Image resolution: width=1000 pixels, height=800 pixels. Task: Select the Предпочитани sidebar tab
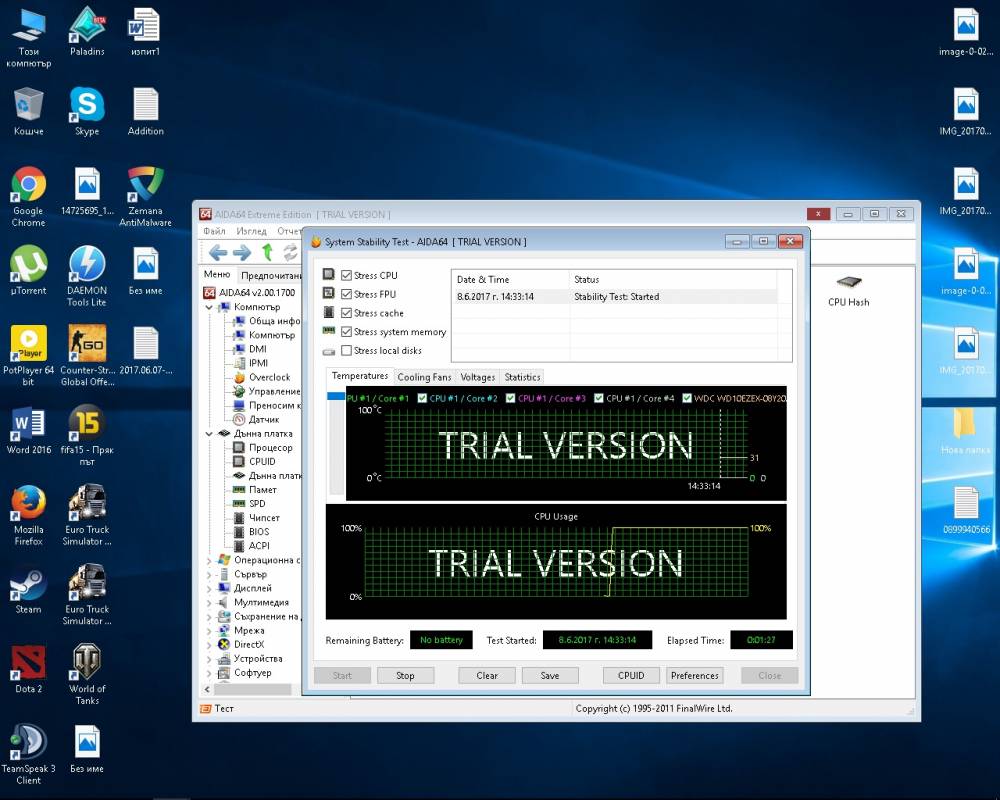[270, 276]
